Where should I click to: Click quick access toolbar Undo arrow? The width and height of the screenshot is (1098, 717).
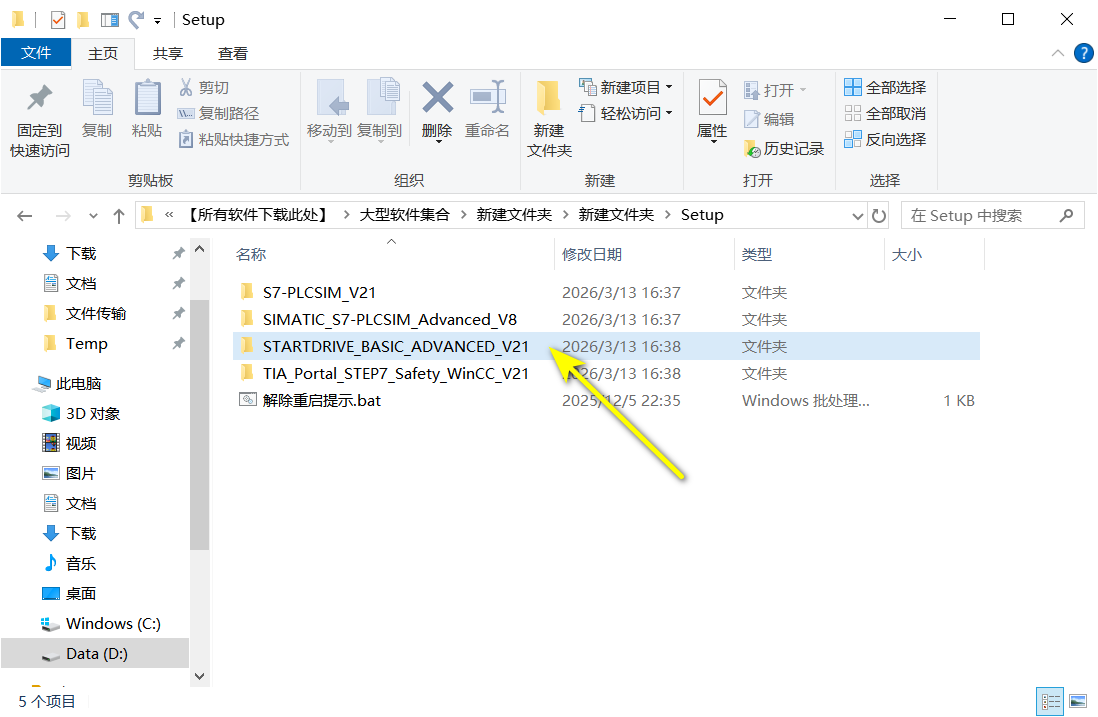tap(137, 20)
